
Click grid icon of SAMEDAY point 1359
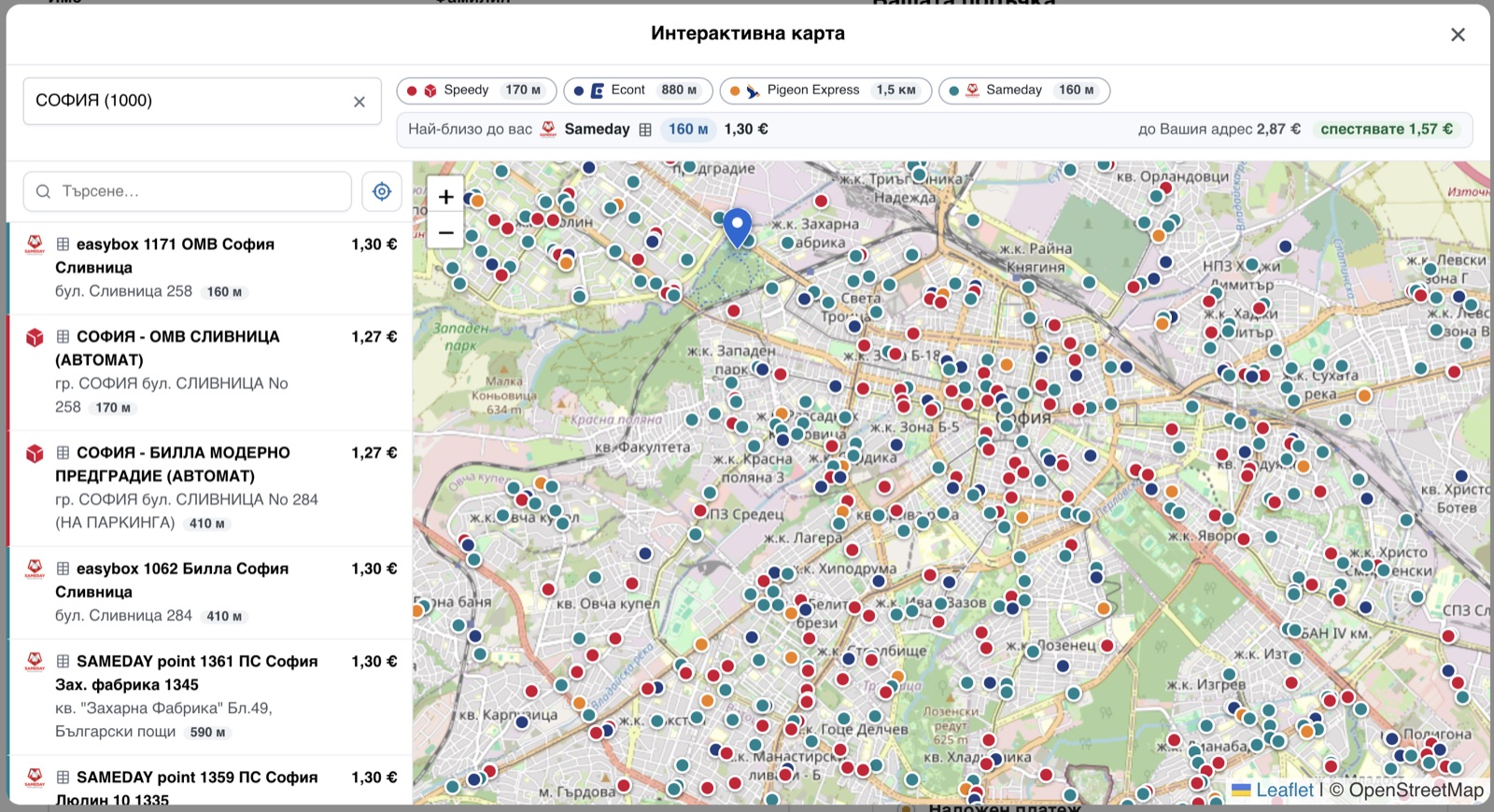pos(63,777)
